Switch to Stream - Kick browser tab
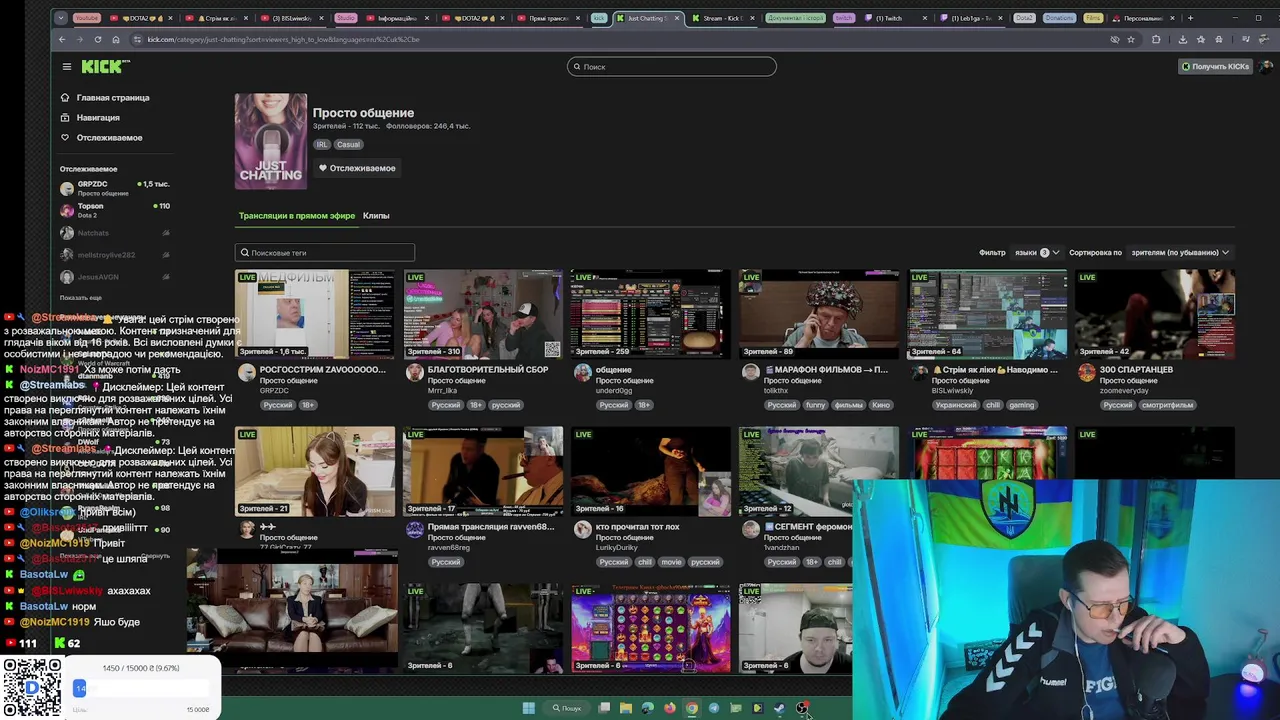Screen dimensions: 1280x720 click(722, 18)
